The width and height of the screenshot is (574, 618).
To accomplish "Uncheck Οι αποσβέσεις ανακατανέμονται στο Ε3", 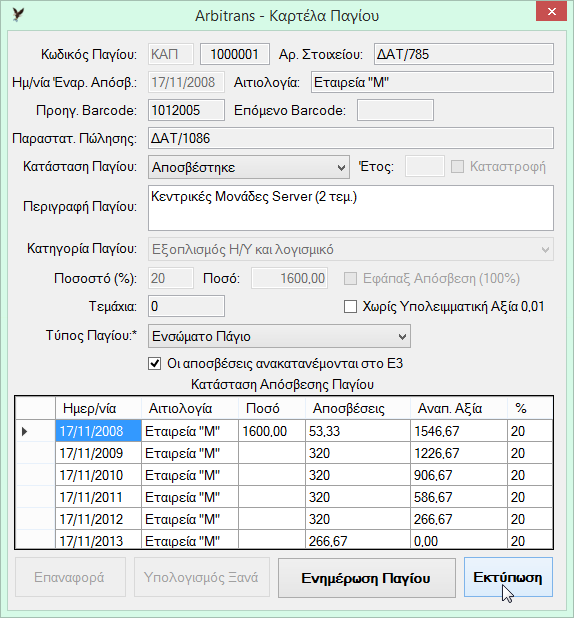I will tap(155, 363).
